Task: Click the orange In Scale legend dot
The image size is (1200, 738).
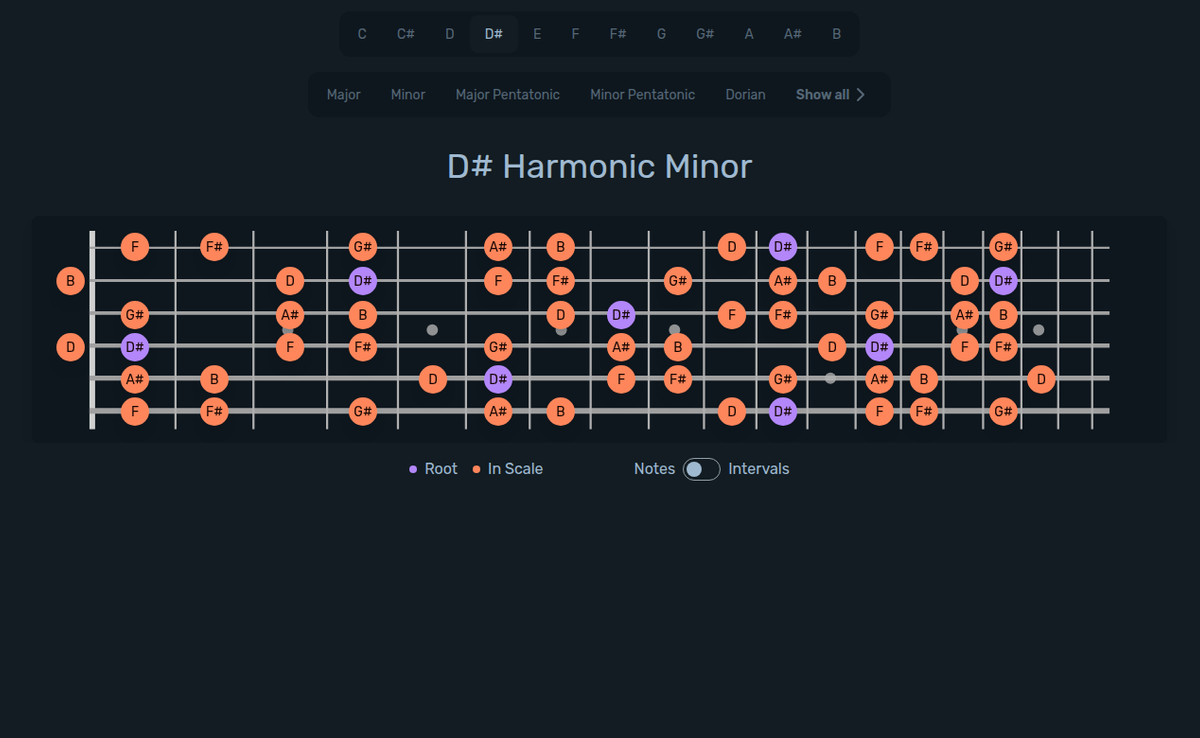Action: pyautogui.click(x=474, y=468)
